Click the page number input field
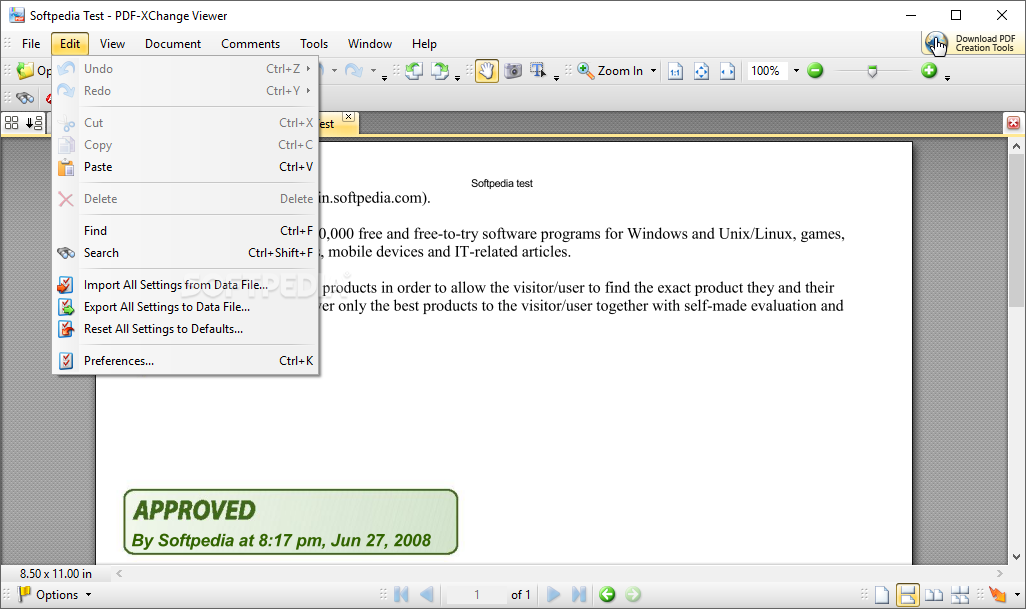 (x=476, y=595)
